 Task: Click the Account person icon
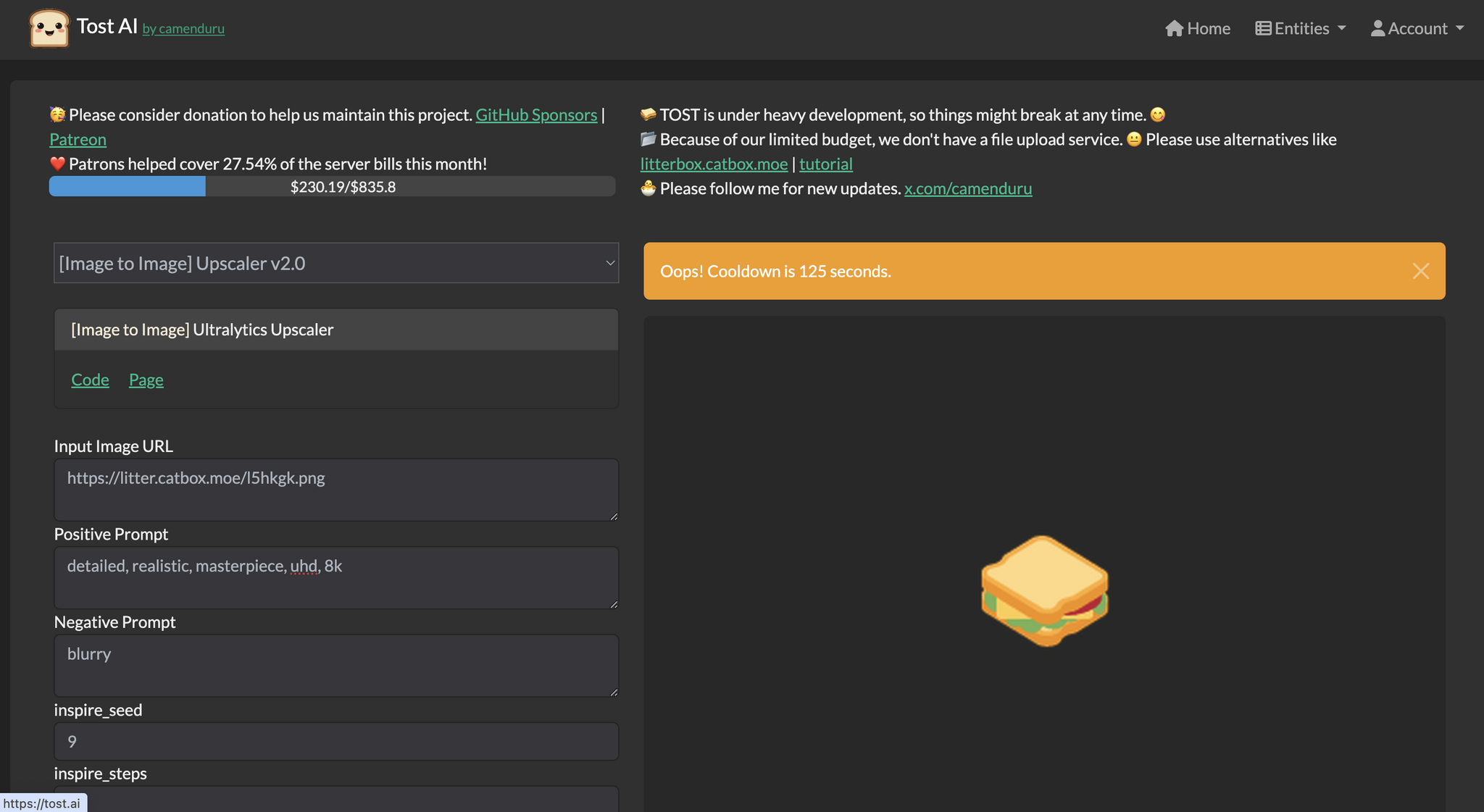point(1377,28)
